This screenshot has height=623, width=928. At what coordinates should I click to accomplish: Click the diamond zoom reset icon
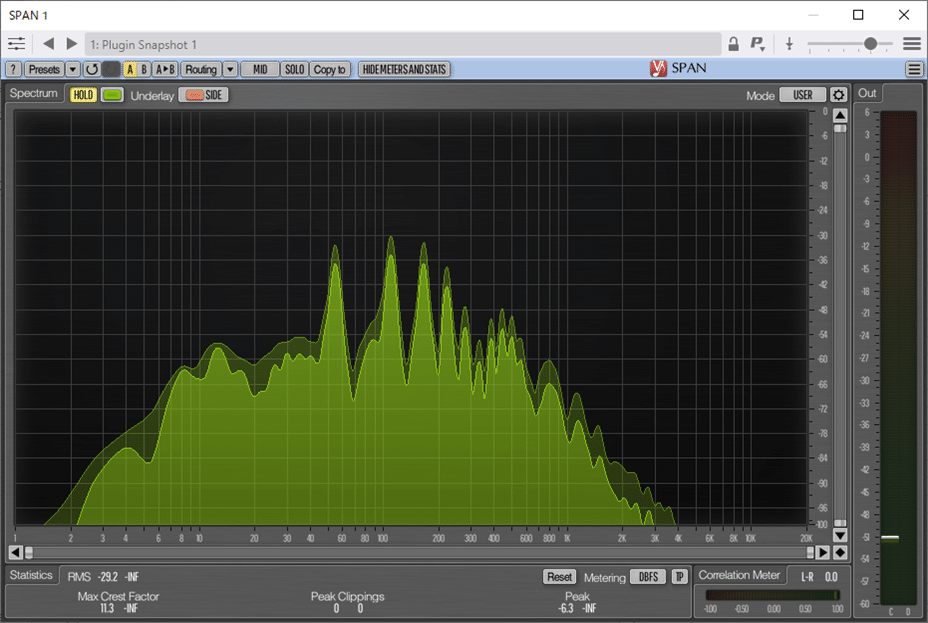click(840, 553)
